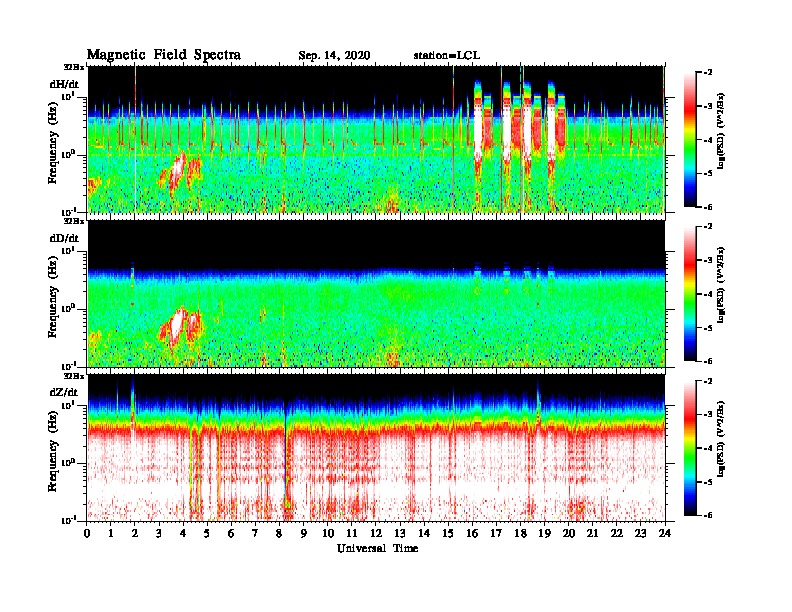This screenshot has width=792, height=612.
Task: Click hour tick label "11" on time axis
Action: pos(352,534)
